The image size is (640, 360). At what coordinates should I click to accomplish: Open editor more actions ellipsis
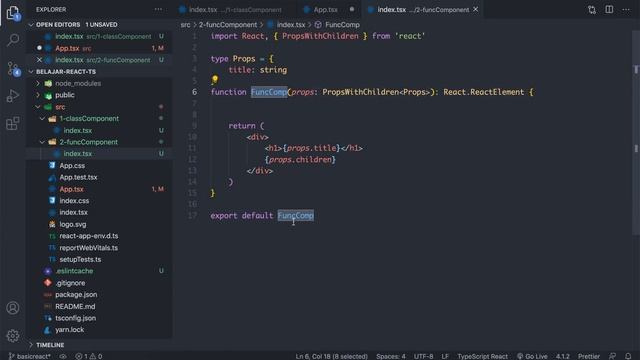[626, 9]
